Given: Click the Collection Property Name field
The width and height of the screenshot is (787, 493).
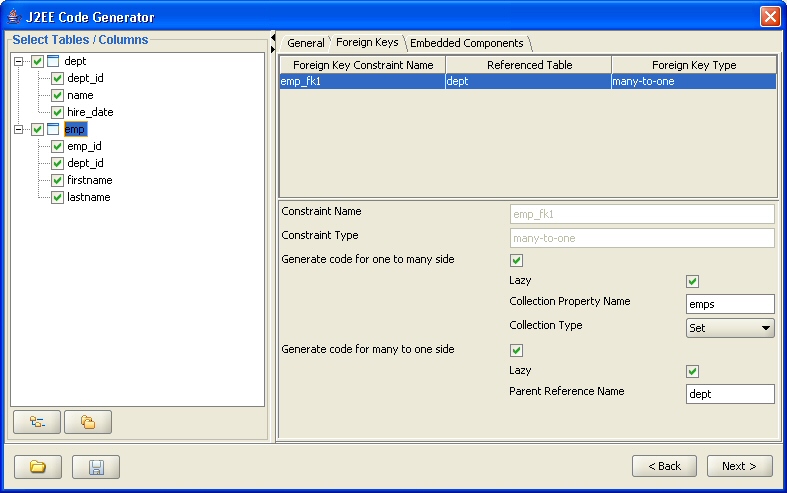Looking at the screenshot, I should pos(730,304).
